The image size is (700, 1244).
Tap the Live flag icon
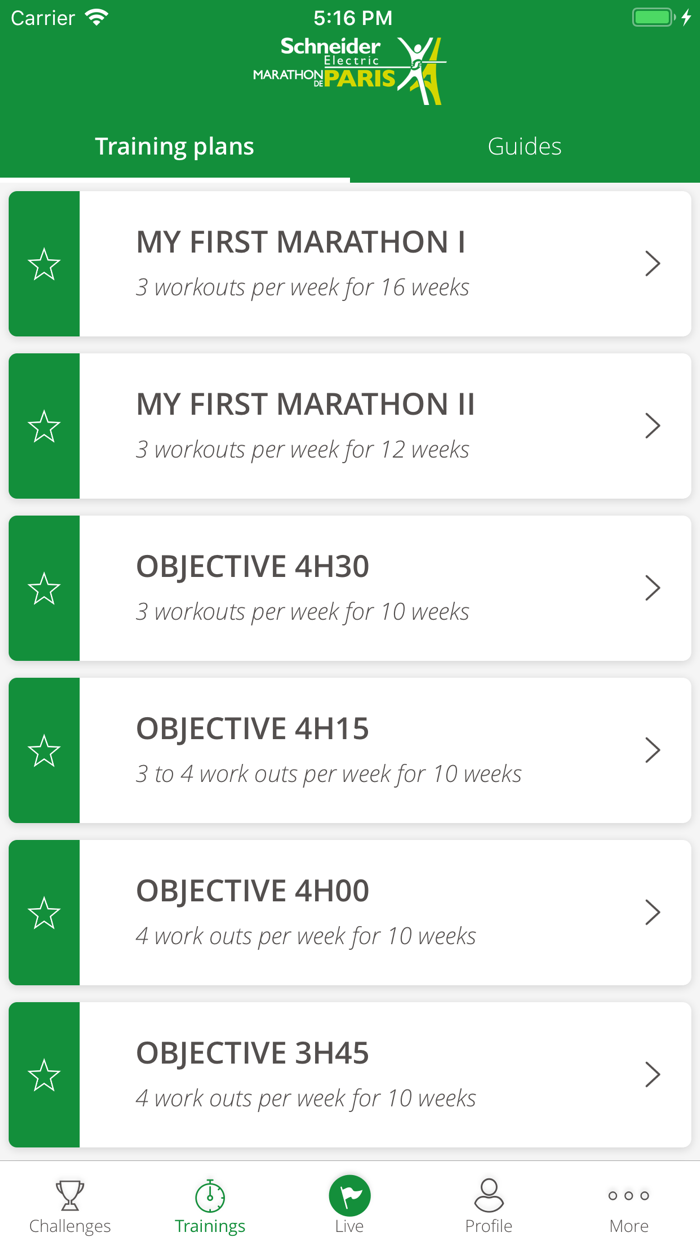pos(349,1193)
